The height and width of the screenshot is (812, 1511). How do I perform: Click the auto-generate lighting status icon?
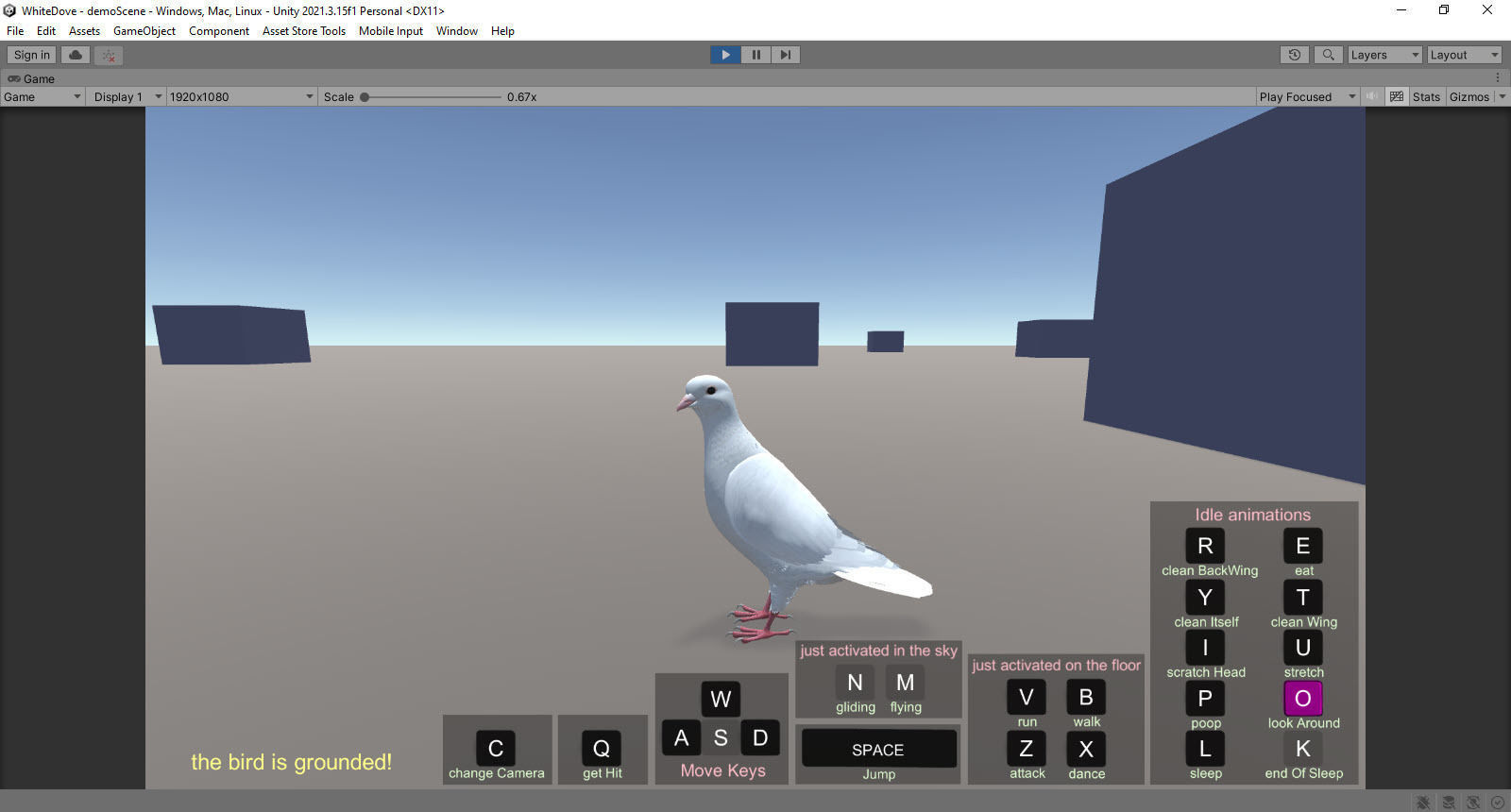tap(1472, 803)
